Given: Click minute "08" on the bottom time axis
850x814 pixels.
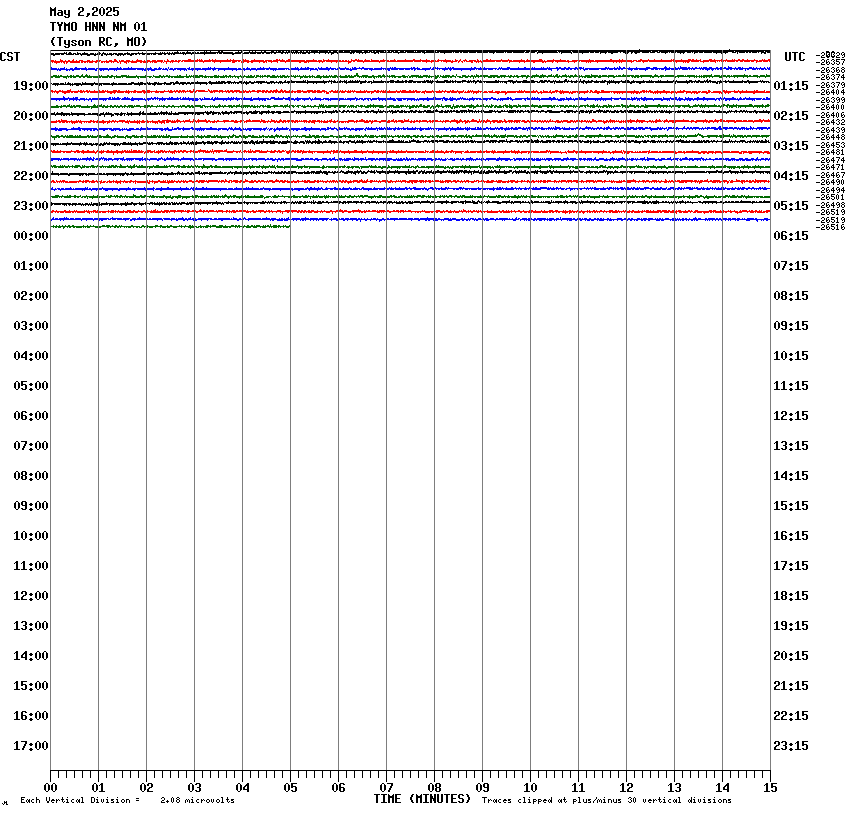Looking at the screenshot, I should pyautogui.click(x=434, y=788).
